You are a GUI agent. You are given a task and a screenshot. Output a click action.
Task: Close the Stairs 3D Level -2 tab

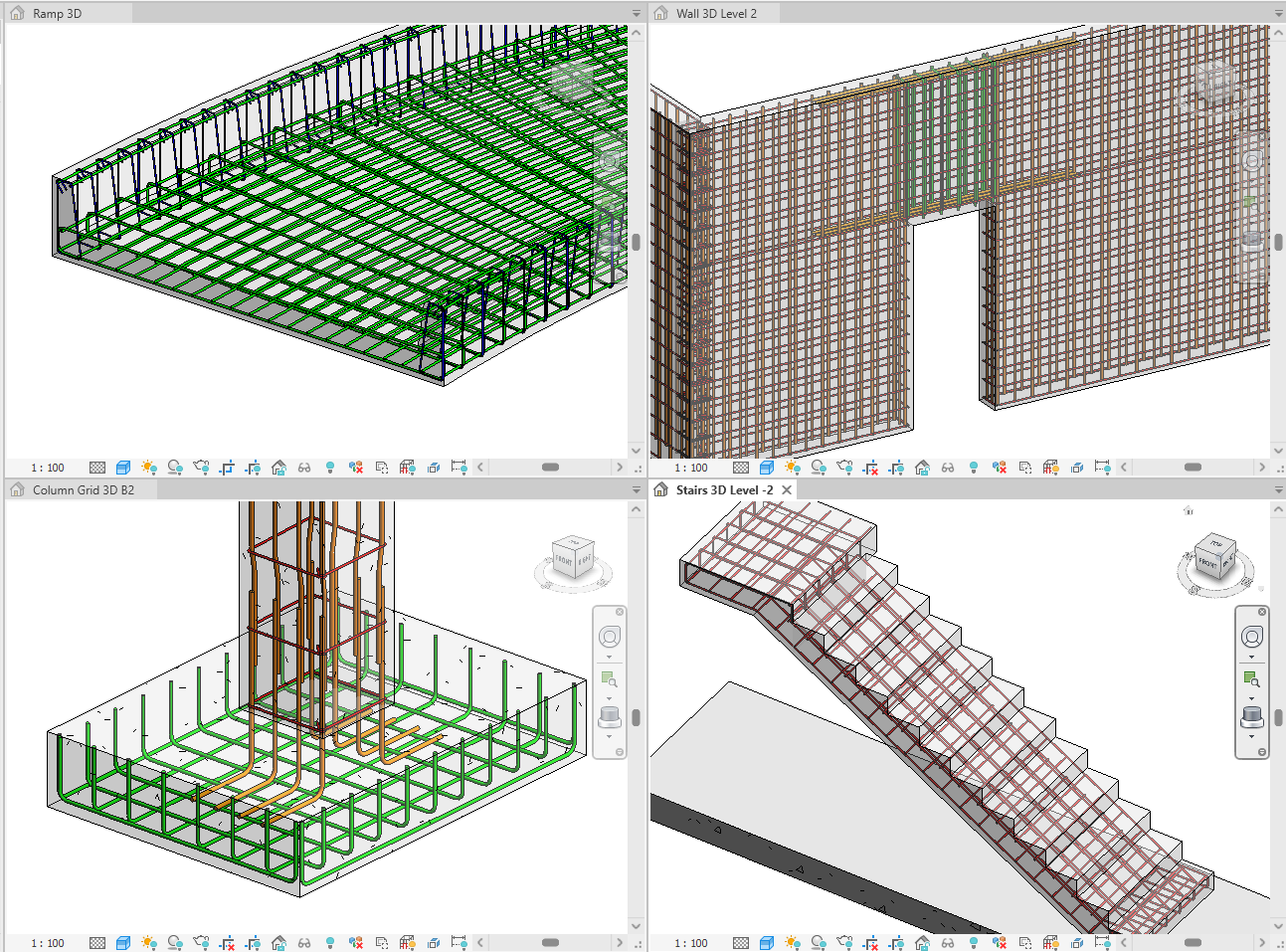click(x=787, y=490)
